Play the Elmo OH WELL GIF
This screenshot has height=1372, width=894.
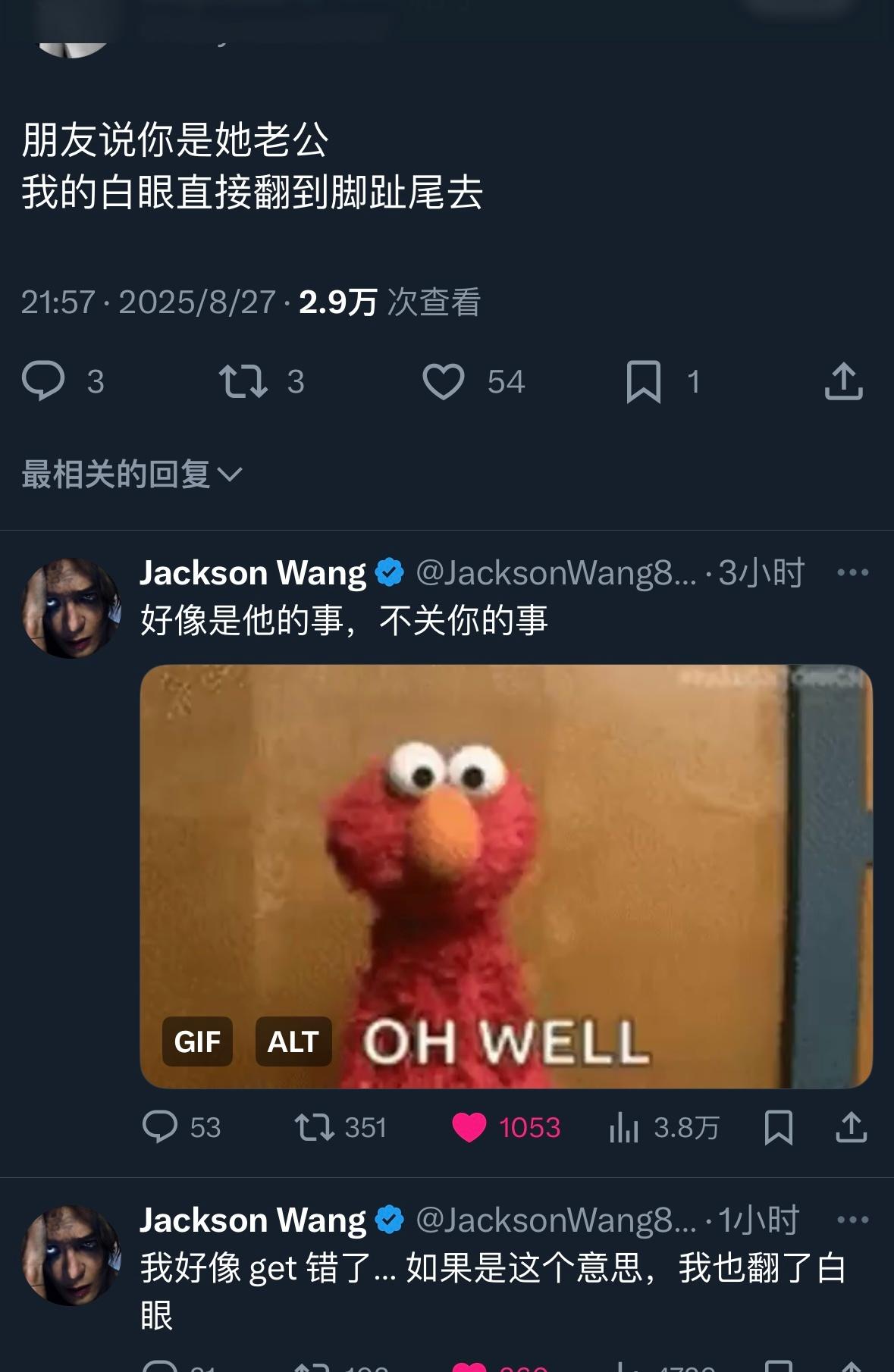point(506,876)
